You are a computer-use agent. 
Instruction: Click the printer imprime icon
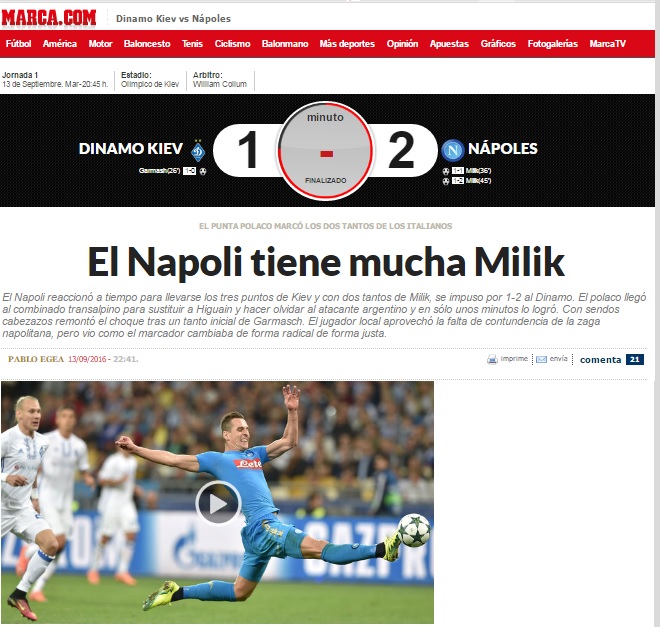[492, 359]
